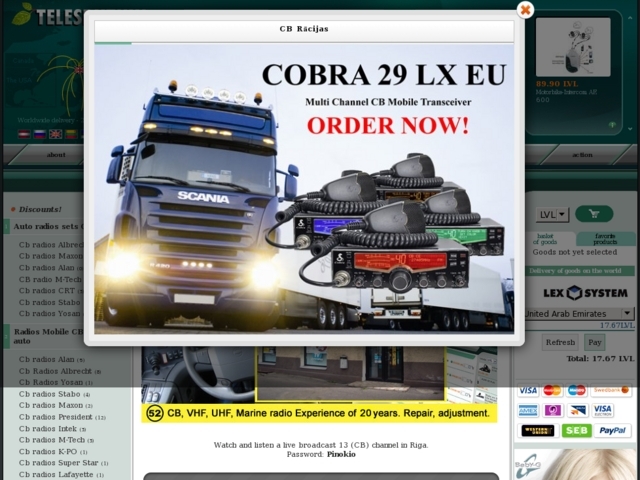Click the Western Union payment icon

point(537,430)
